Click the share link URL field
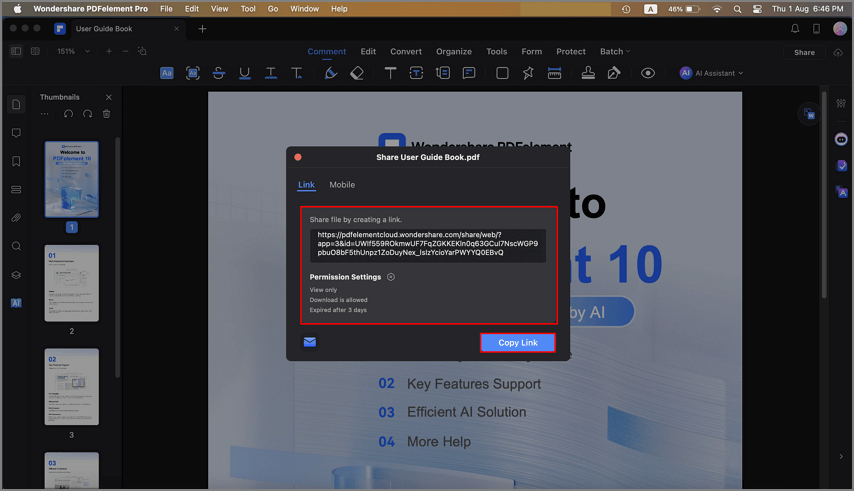This screenshot has width=854, height=491. pyautogui.click(x=428, y=244)
